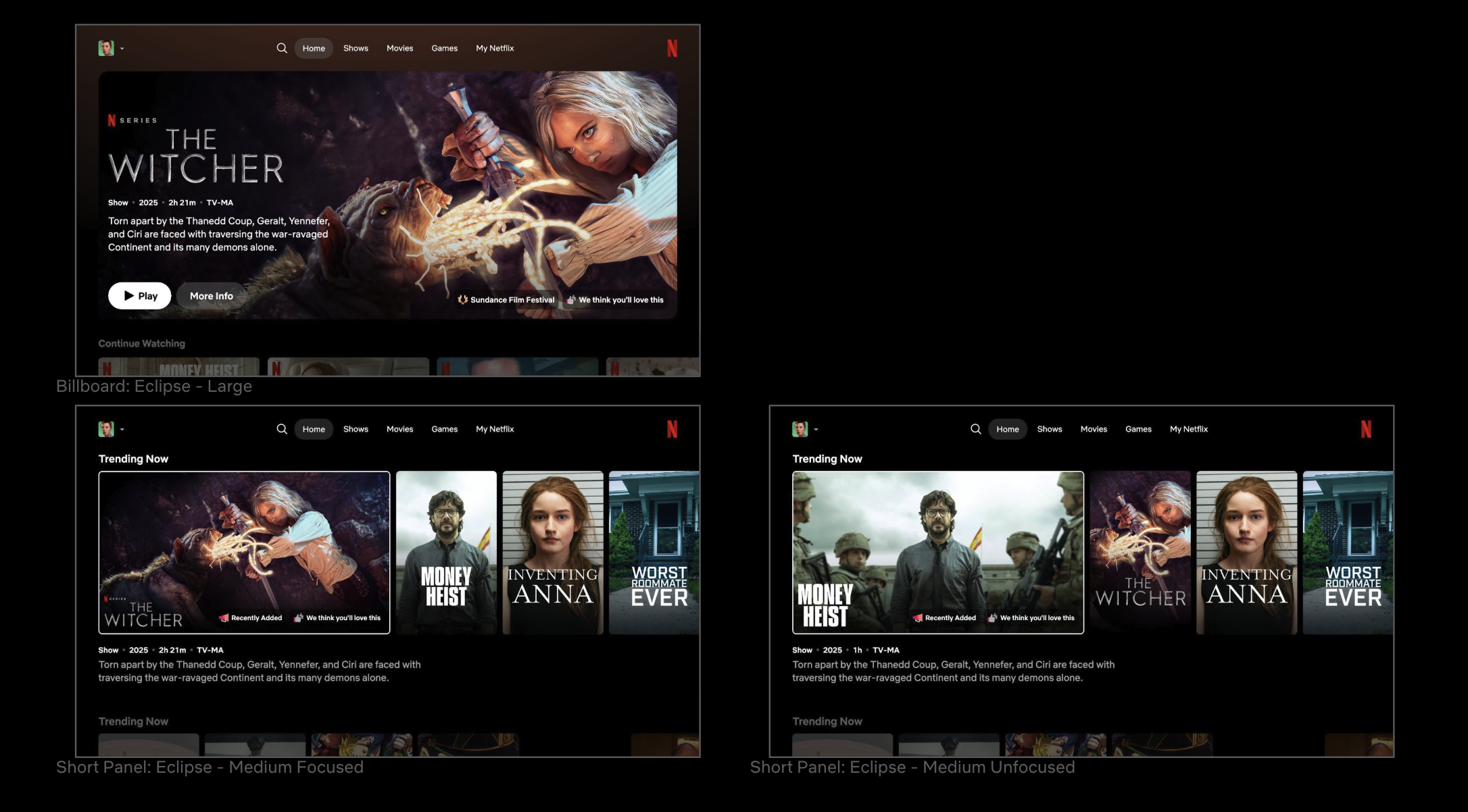Click the Netflix N logo in the Medium Unfocused panel
The width and height of the screenshot is (1468, 812).
(1366, 429)
